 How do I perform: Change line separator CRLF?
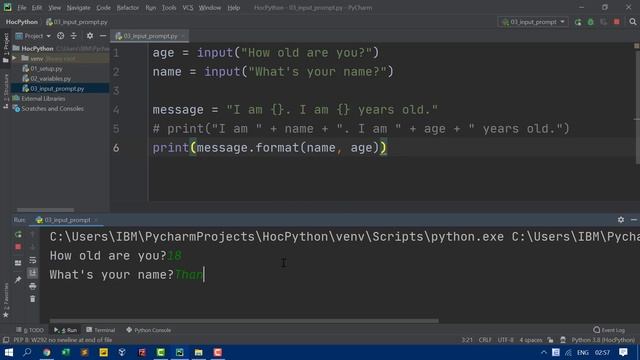tap(485, 340)
